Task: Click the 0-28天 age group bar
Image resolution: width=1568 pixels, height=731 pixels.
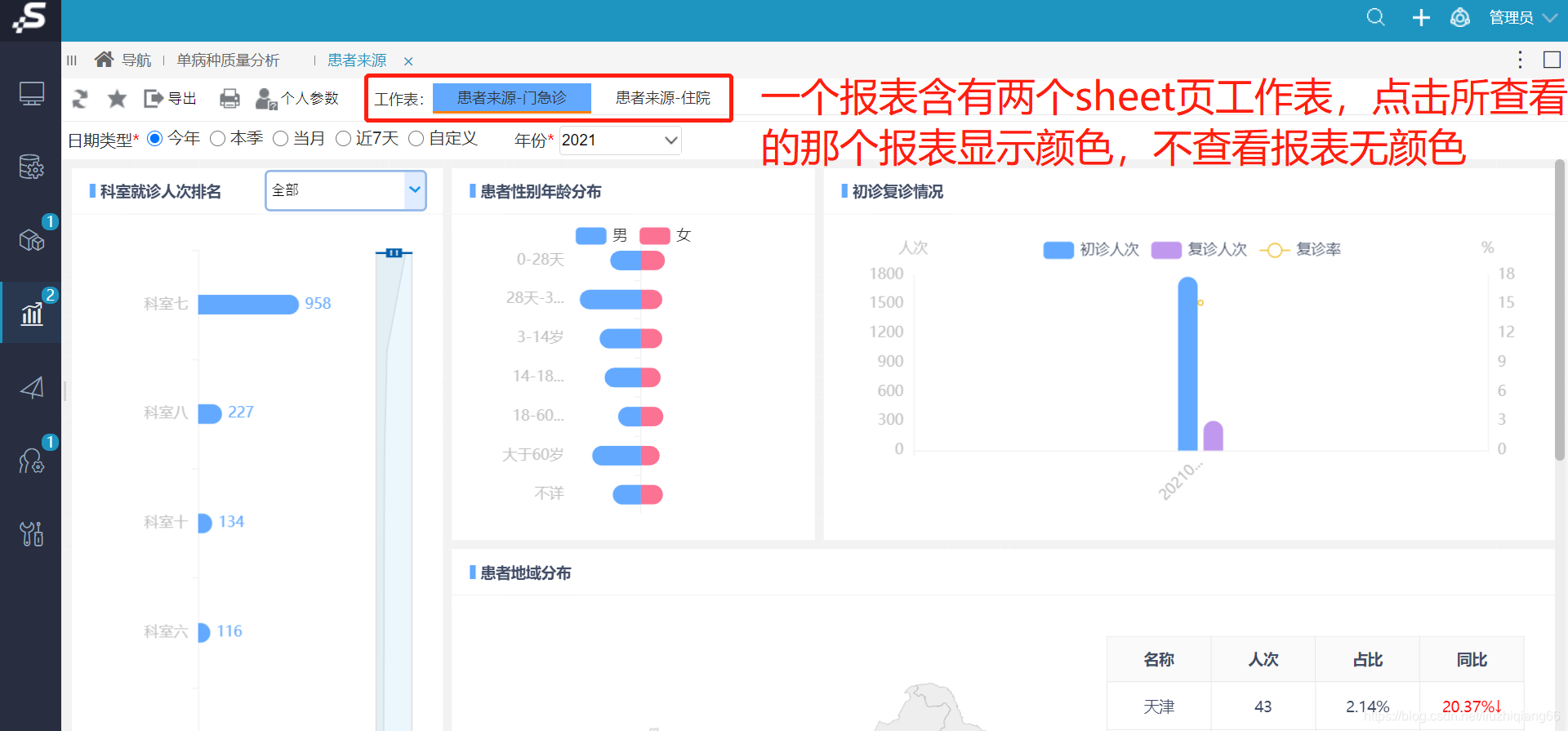Action: (638, 261)
